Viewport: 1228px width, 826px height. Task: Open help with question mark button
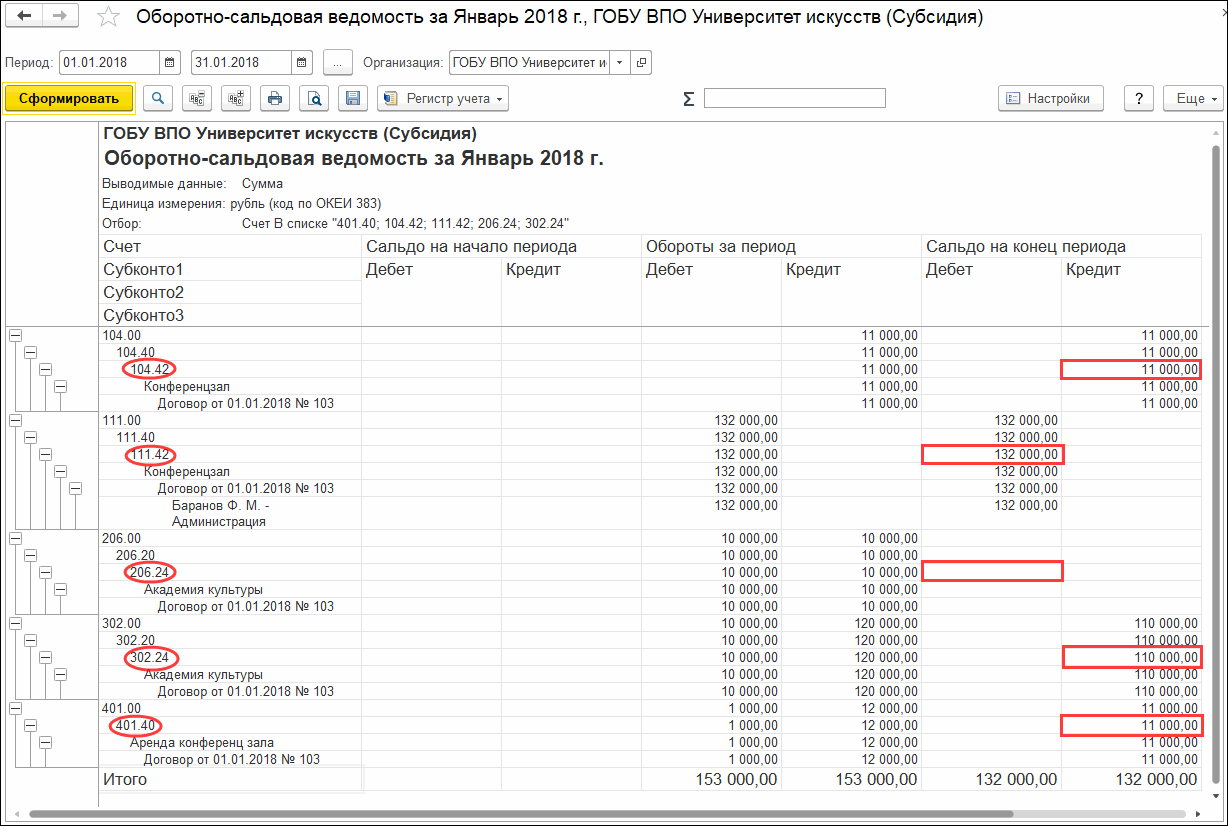[x=1139, y=98]
